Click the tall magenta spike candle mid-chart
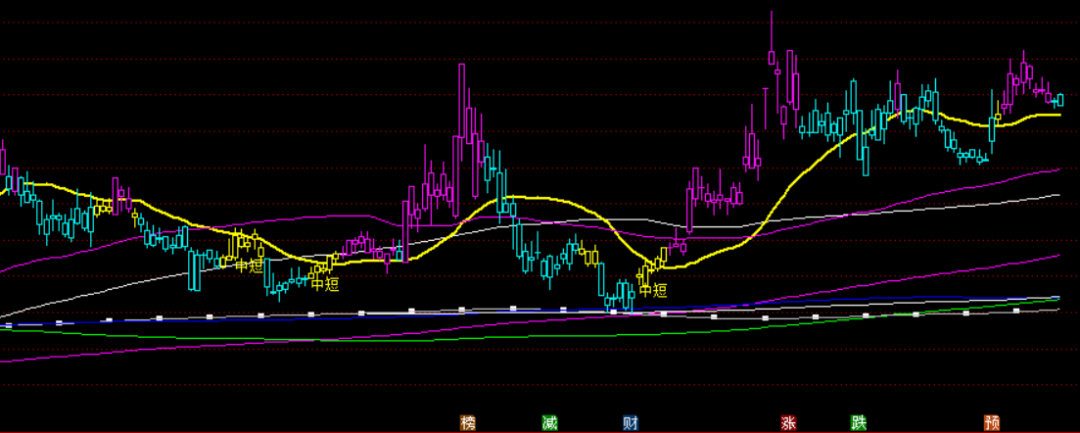 [462, 110]
